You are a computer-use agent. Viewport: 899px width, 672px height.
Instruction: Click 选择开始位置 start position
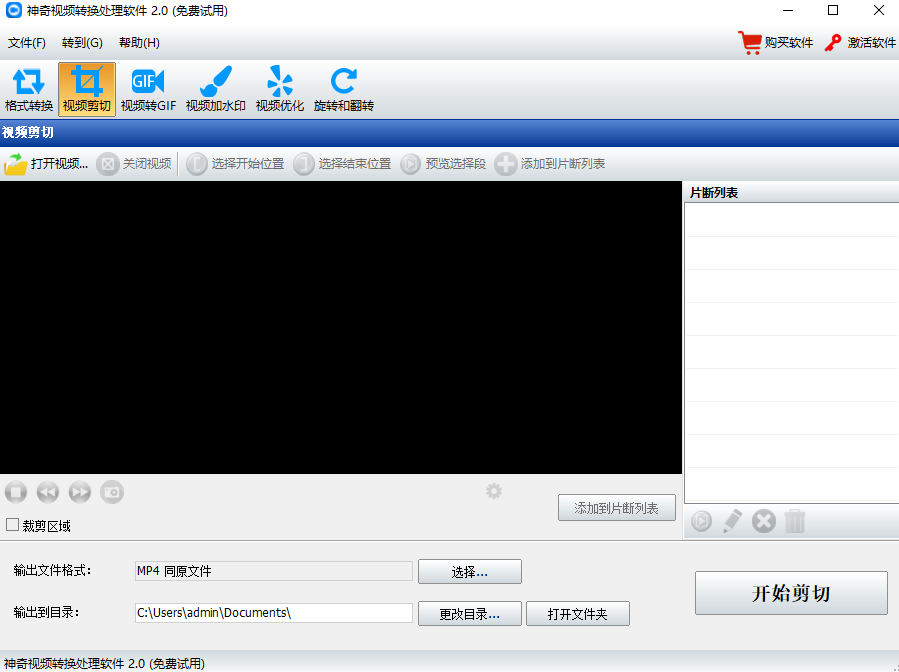pyautogui.click(x=235, y=164)
